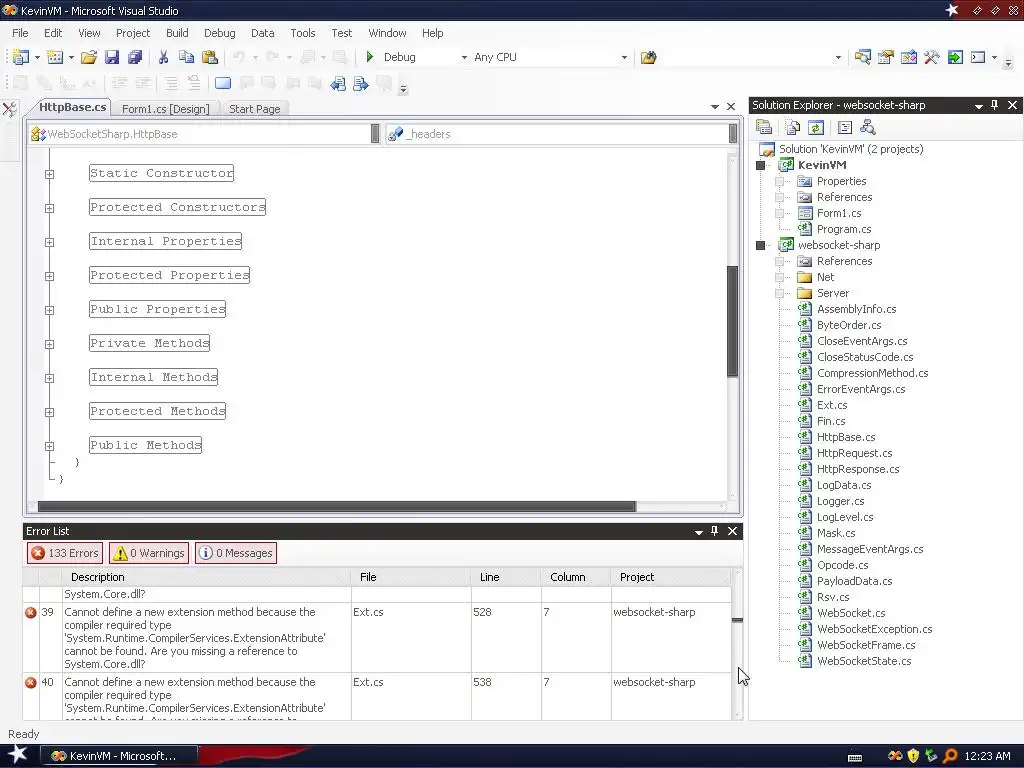The image size is (1024, 768).
Task: Click Show All Files in Solution Explorer
Action: [x=792, y=127]
